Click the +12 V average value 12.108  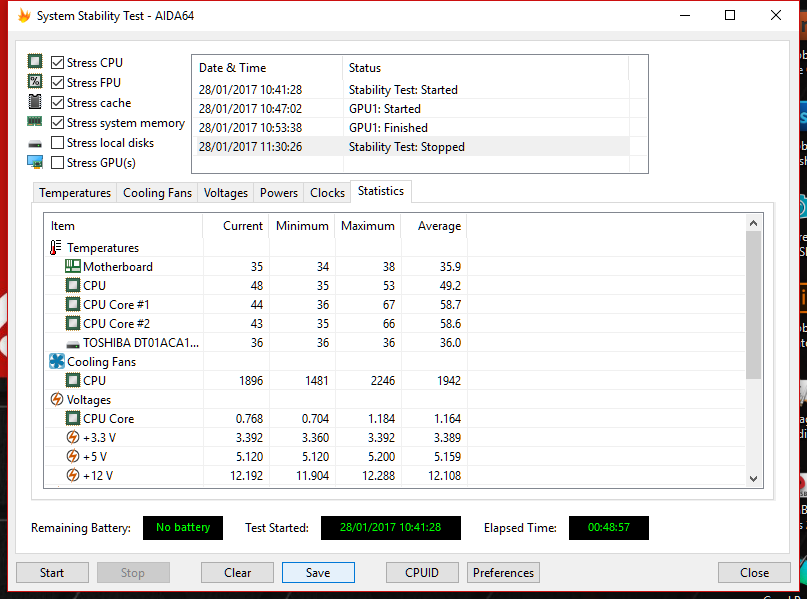click(x=444, y=475)
